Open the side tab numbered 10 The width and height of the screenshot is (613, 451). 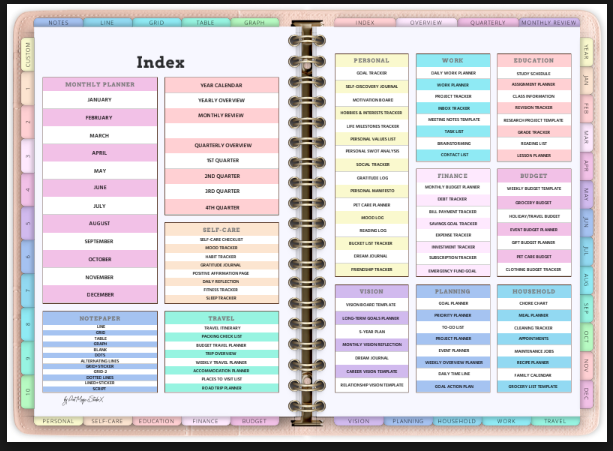[28, 392]
